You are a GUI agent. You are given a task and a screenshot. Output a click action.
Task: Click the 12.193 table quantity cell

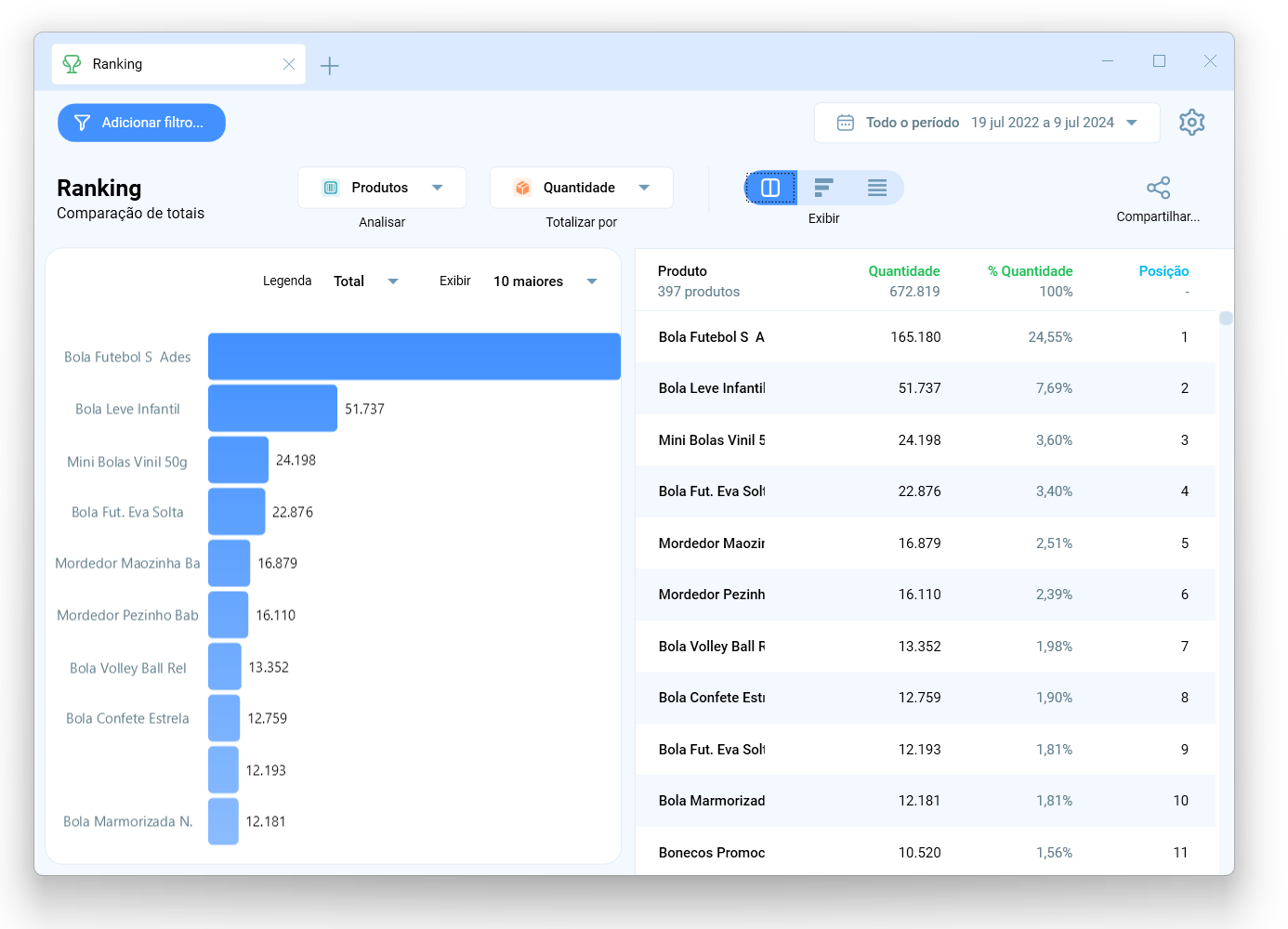(919, 750)
